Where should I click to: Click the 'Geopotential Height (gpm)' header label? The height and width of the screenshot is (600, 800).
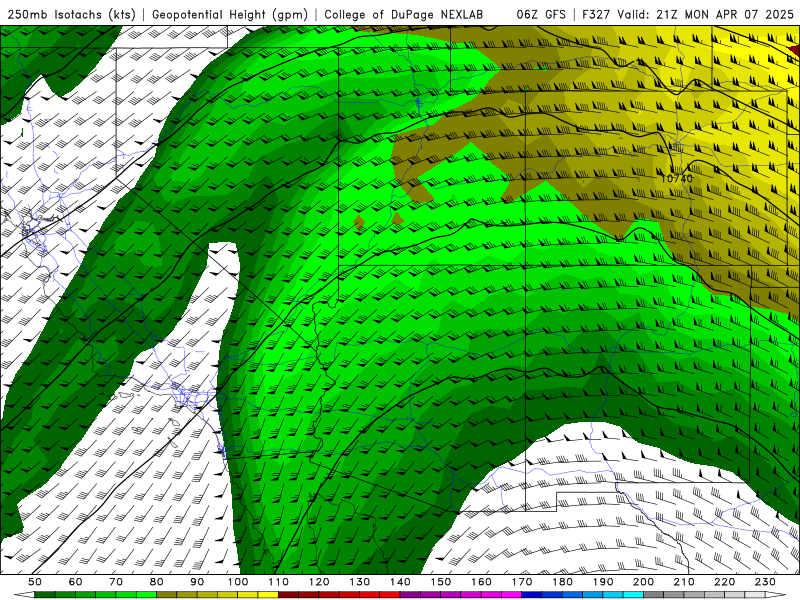coord(230,15)
